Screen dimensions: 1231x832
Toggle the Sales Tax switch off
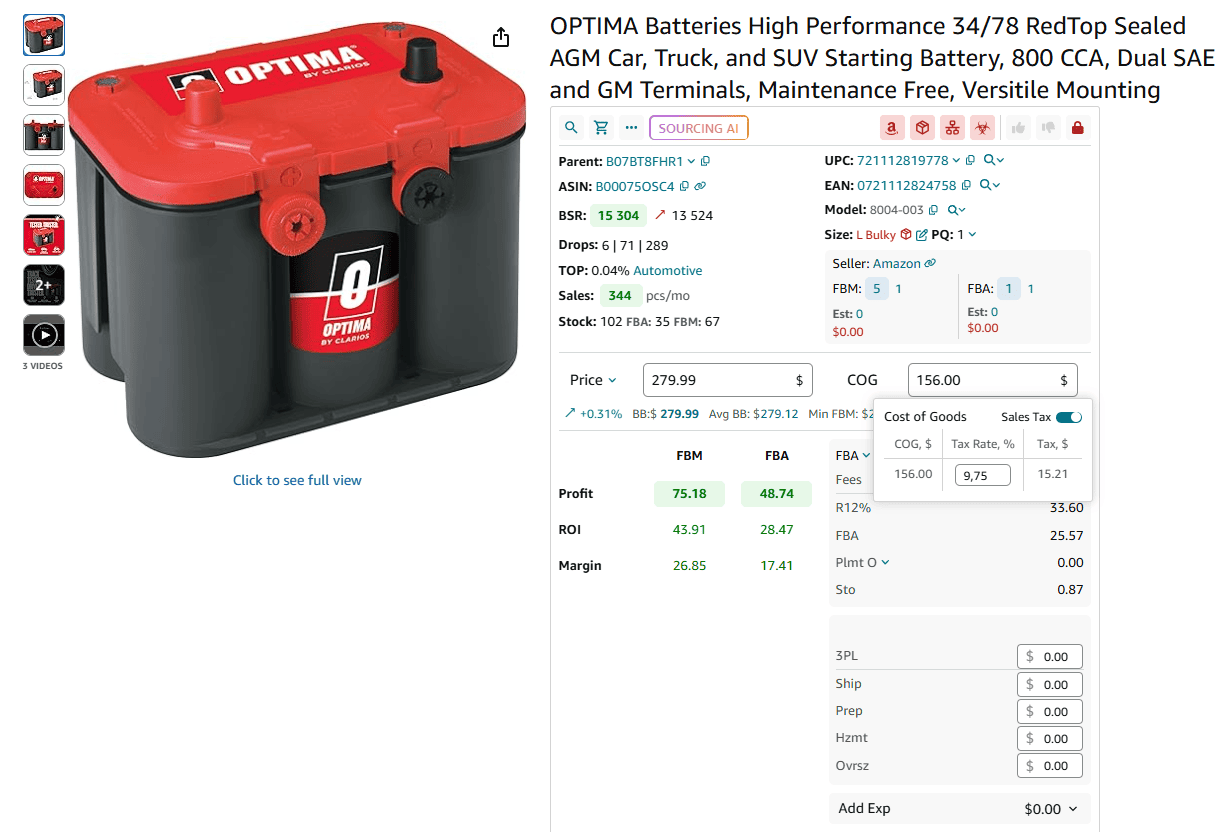tap(1068, 417)
